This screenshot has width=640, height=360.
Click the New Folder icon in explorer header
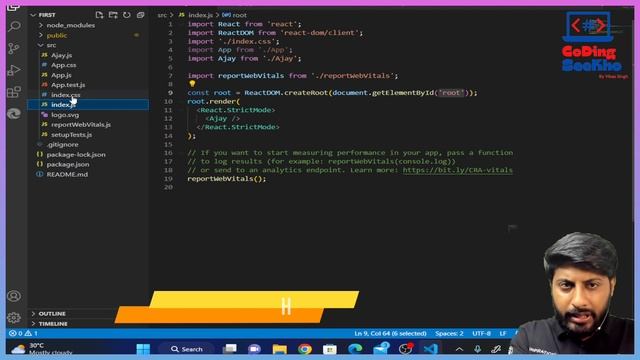pos(113,15)
